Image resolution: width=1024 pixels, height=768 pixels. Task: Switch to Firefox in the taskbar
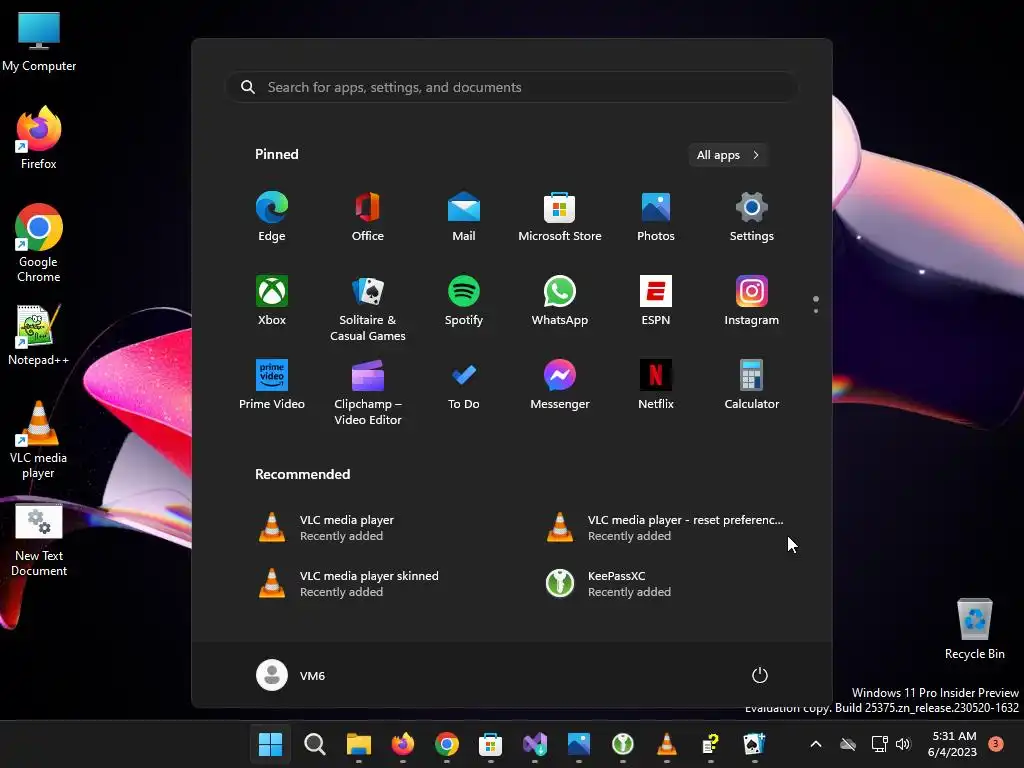402,744
